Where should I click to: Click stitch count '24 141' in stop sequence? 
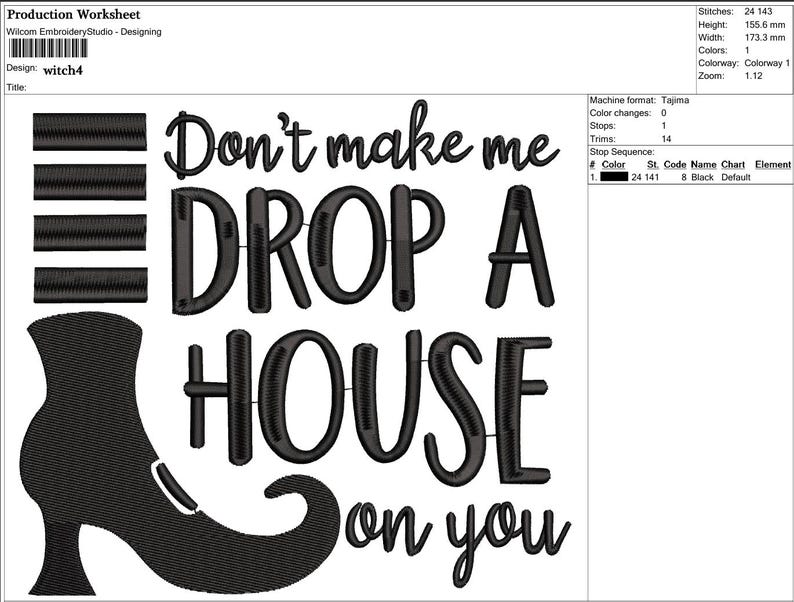point(645,177)
